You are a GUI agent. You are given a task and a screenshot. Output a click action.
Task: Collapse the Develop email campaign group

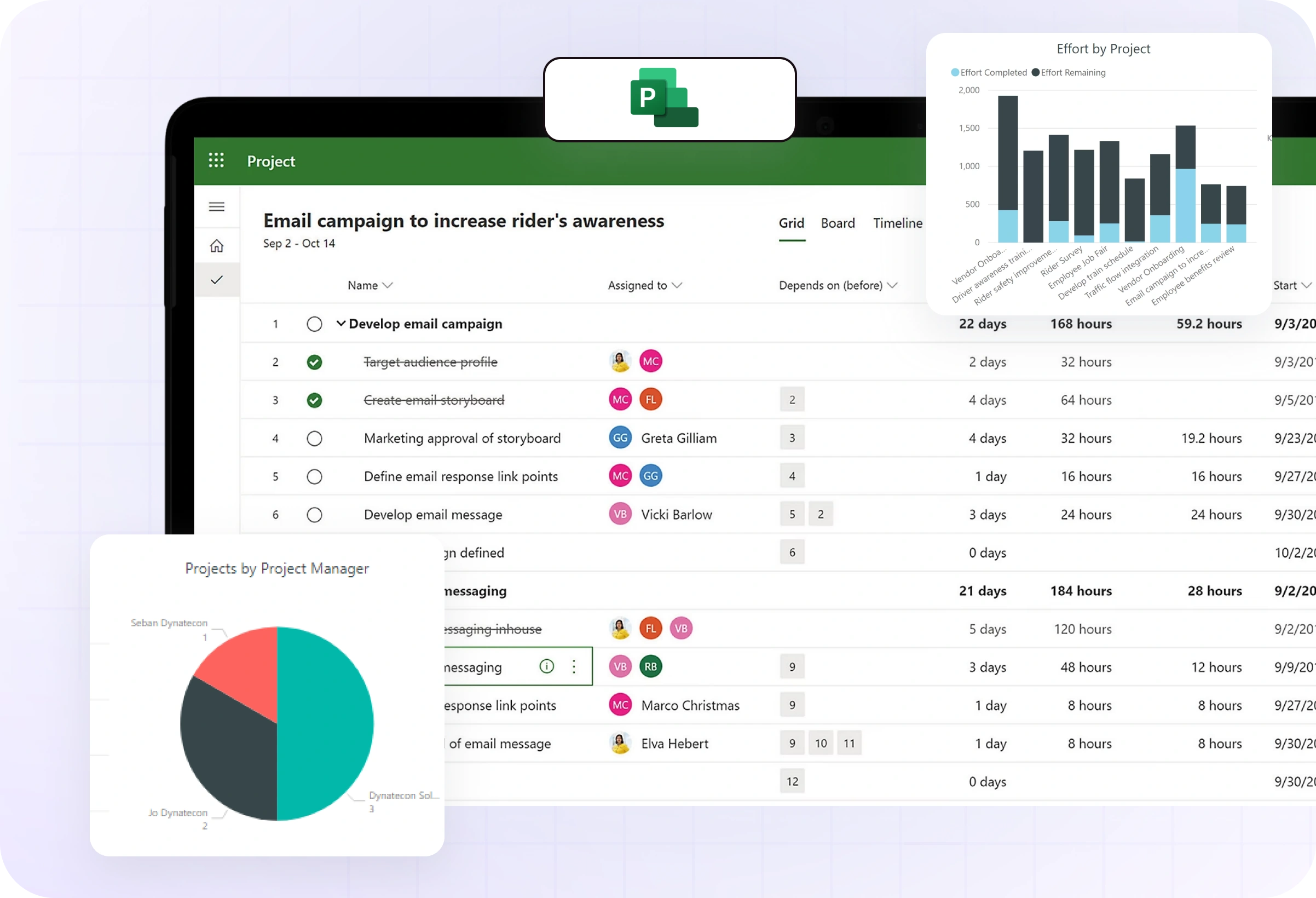click(341, 324)
